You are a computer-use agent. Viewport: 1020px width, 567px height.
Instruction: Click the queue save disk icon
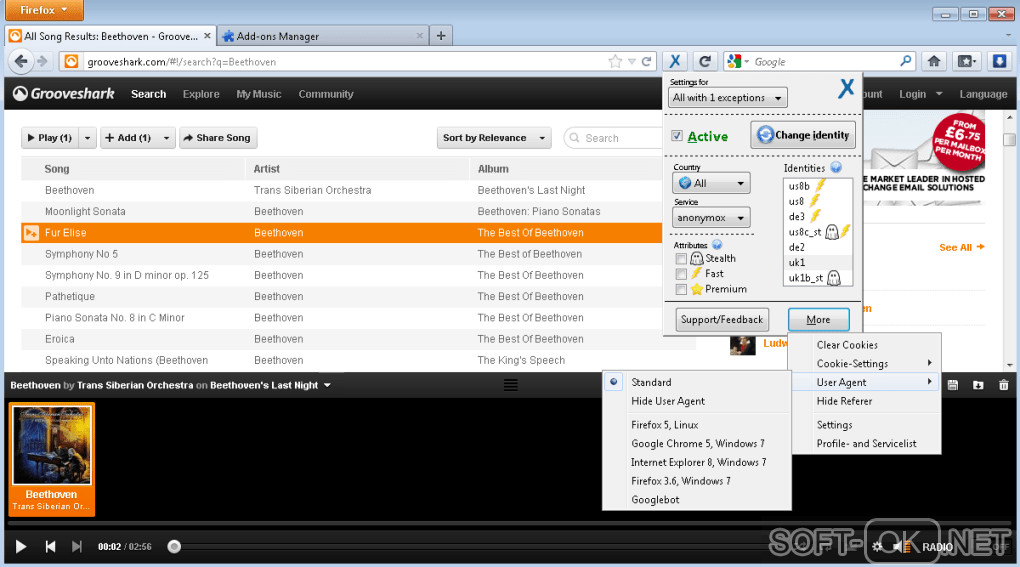tap(952, 385)
